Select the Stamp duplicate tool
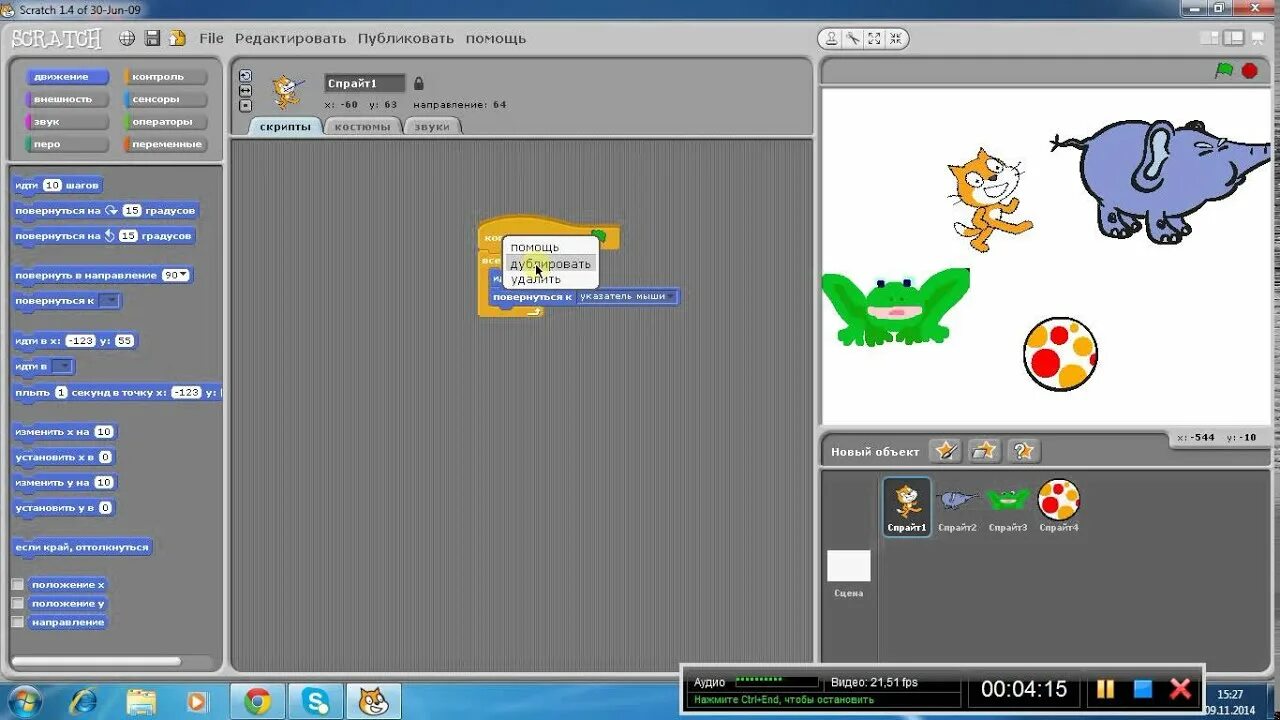Screen dimensions: 1280x720 830,38
